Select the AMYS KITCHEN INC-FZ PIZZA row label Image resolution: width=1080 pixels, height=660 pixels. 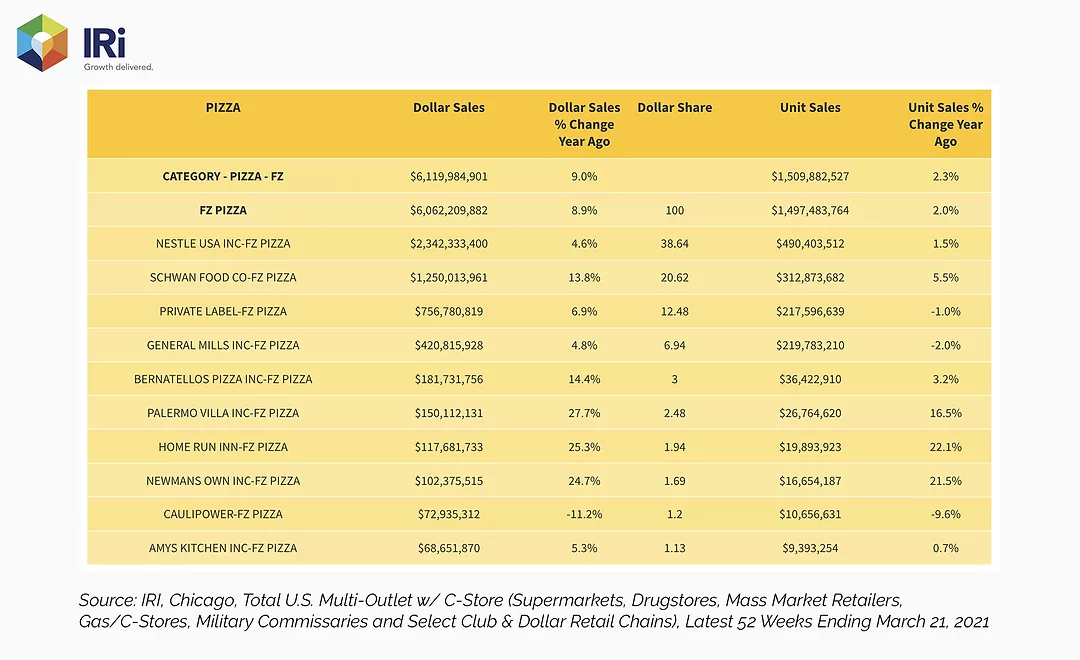tap(223, 548)
